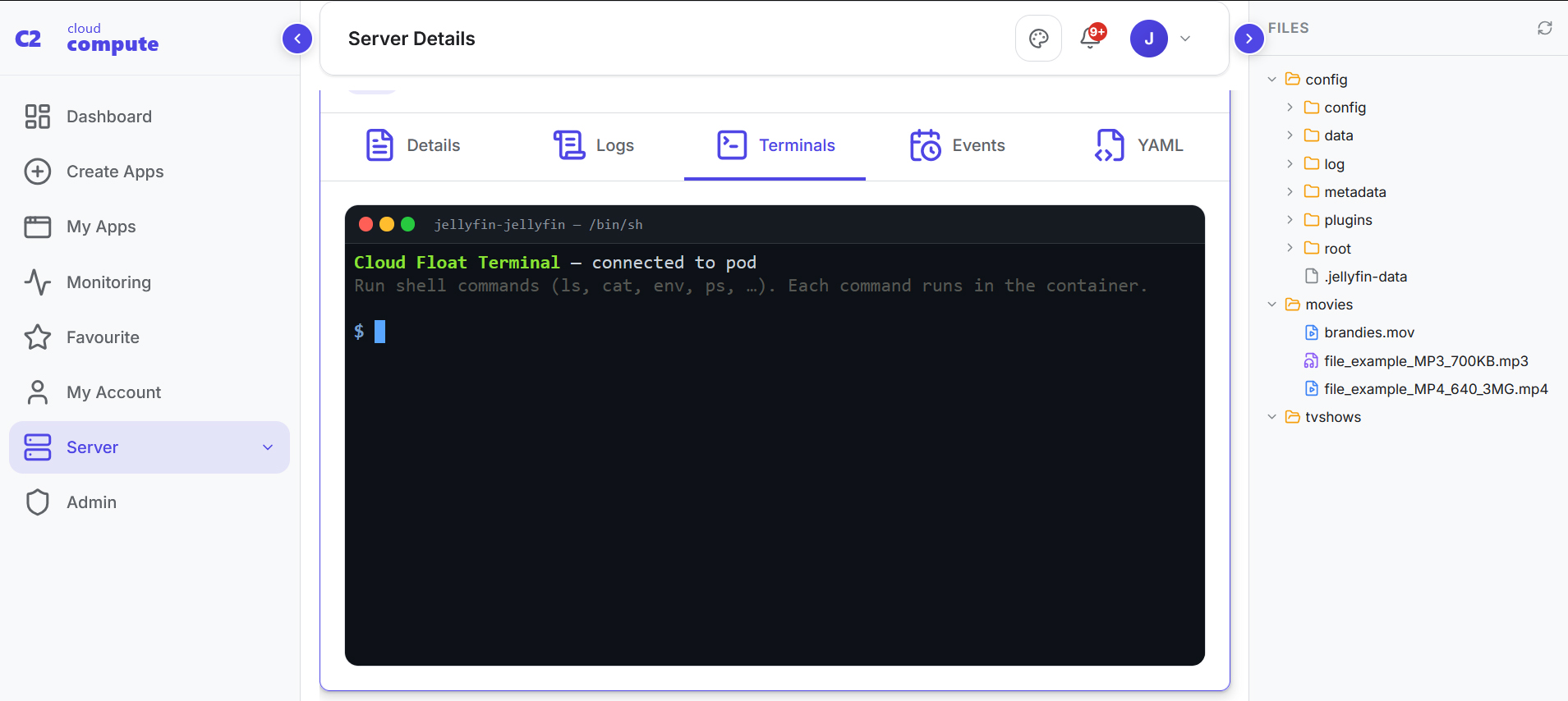Expand the log folder
Screen dimensions: 1568x701
1290,164
